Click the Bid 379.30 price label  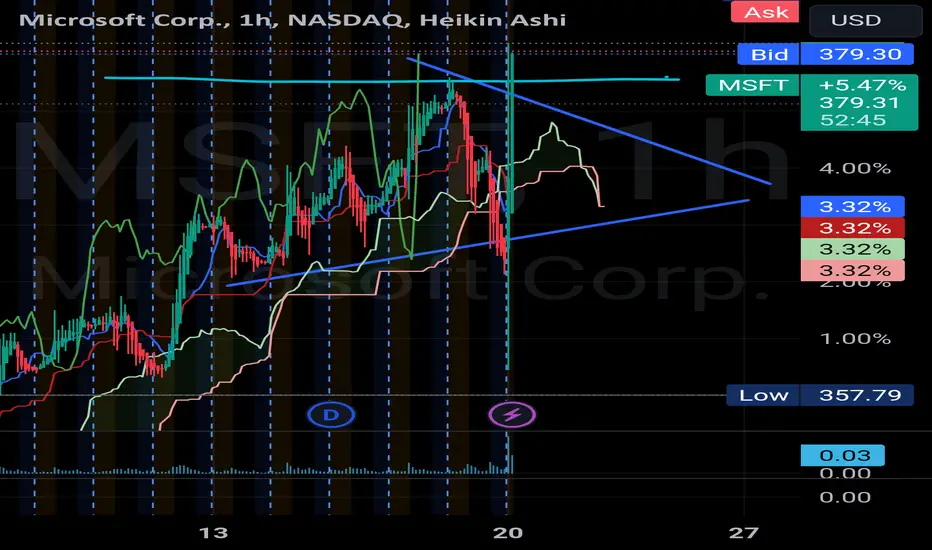coord(825,54)
